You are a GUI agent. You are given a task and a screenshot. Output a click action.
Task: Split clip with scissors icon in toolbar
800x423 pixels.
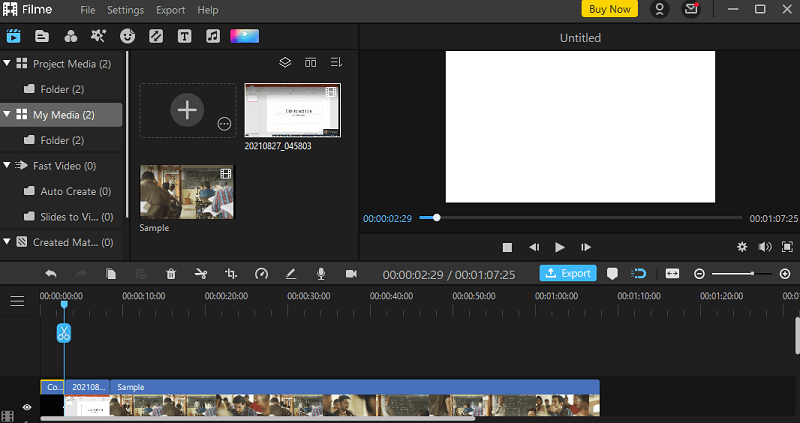(201, 274)
